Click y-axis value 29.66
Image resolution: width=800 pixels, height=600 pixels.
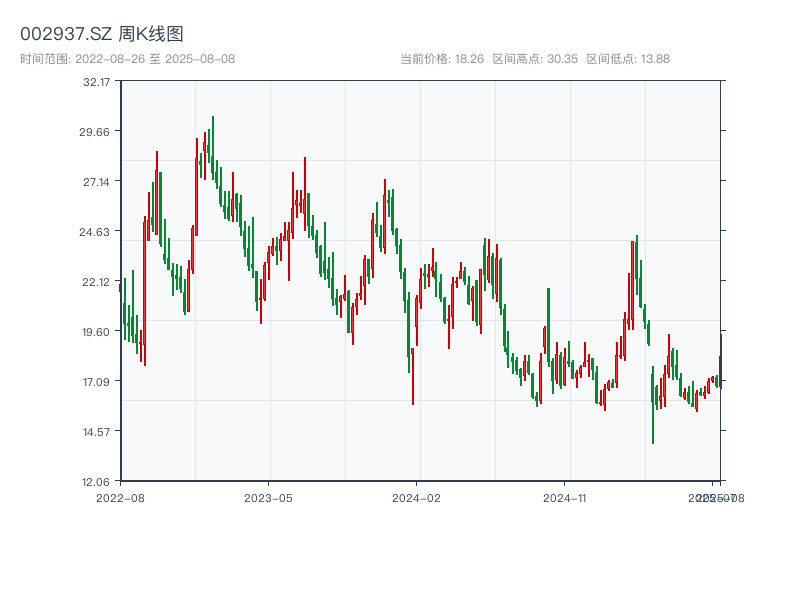pyautogui.click(x=94, y=132)
